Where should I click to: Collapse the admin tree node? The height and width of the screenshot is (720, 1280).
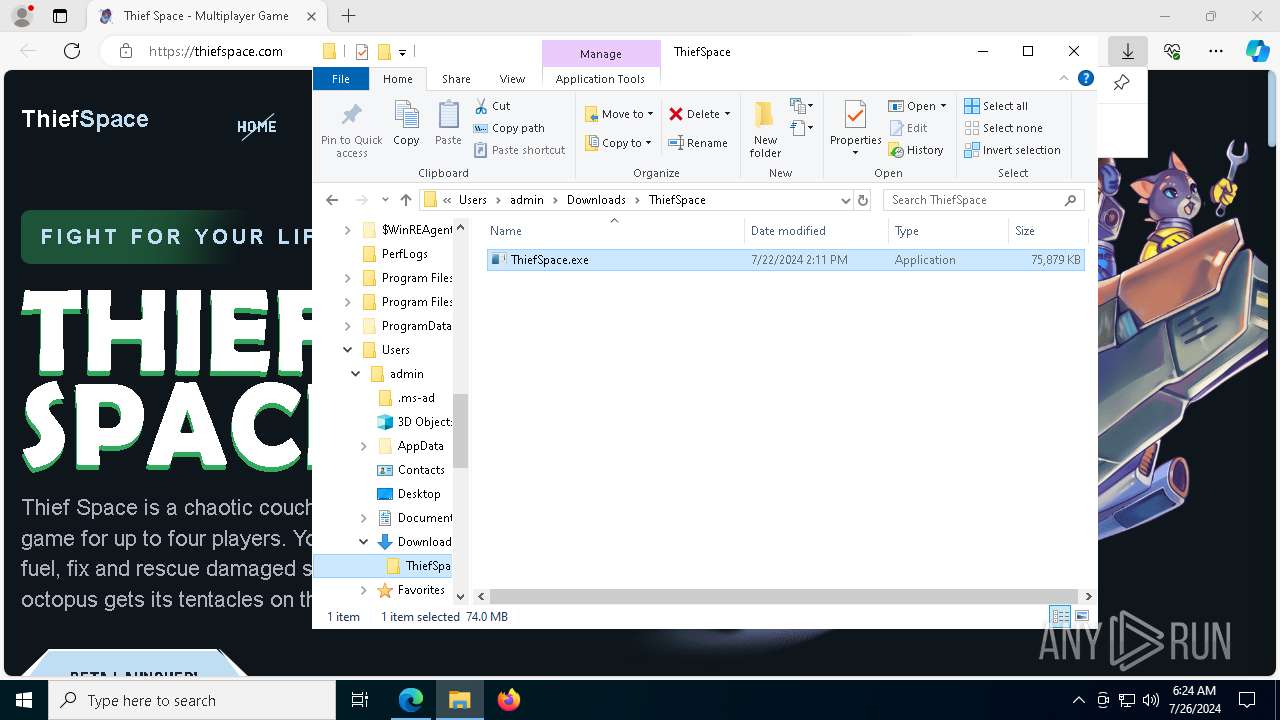point(355,374)
